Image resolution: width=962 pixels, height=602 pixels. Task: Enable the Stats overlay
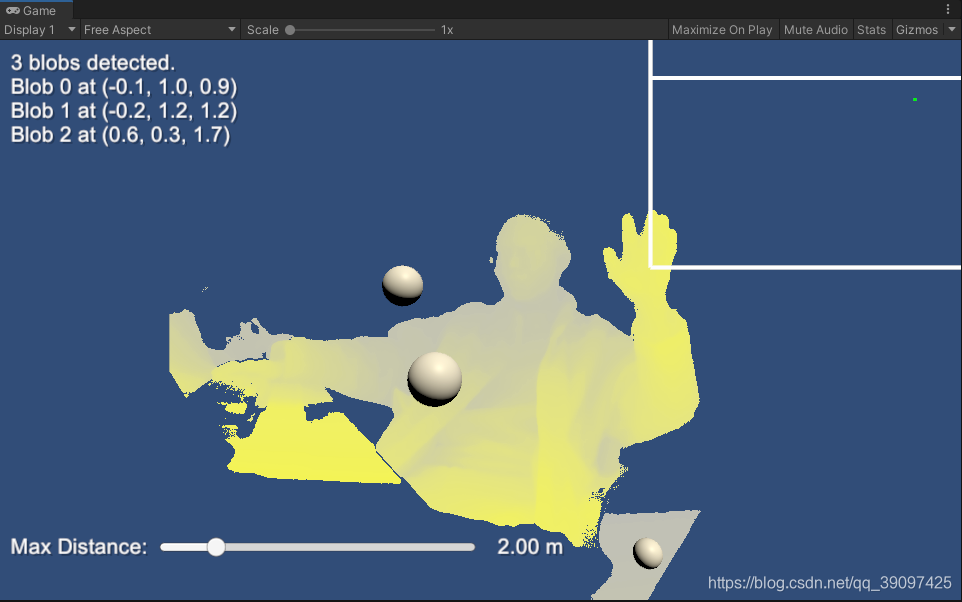tap(871, 29)
